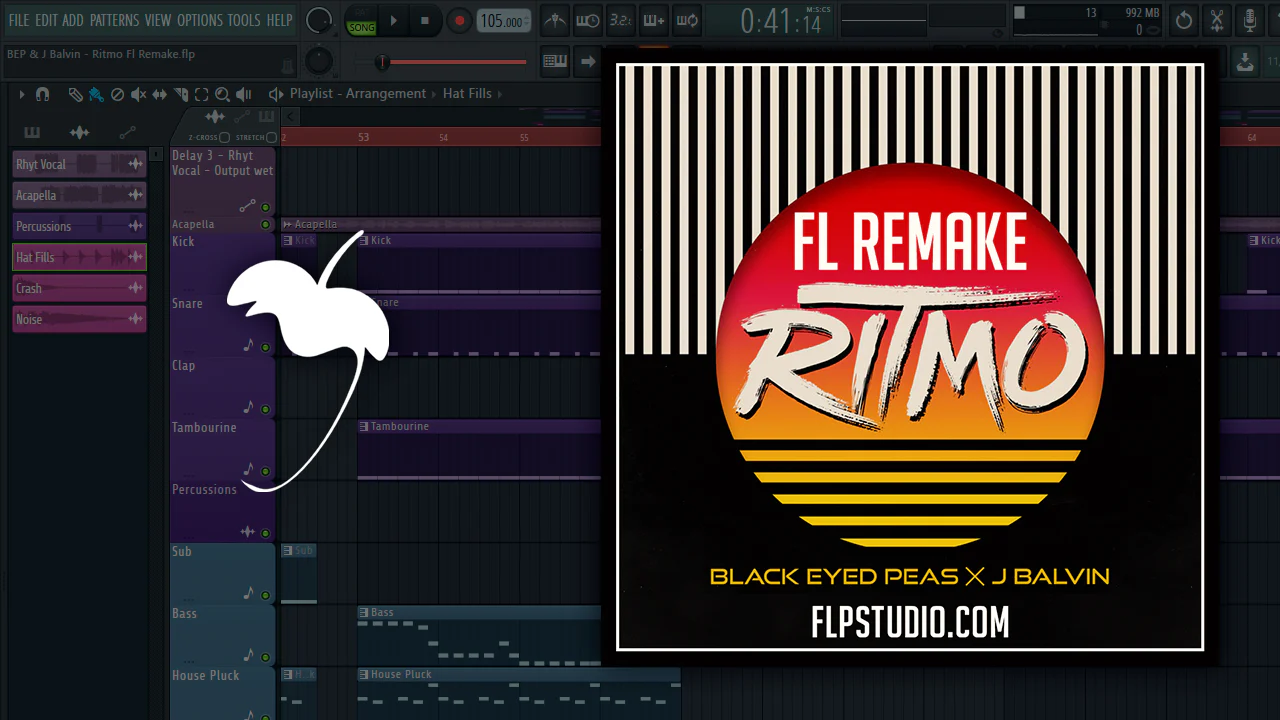
Task: Toggle the magnet snap icon
Action: point(42,94)
